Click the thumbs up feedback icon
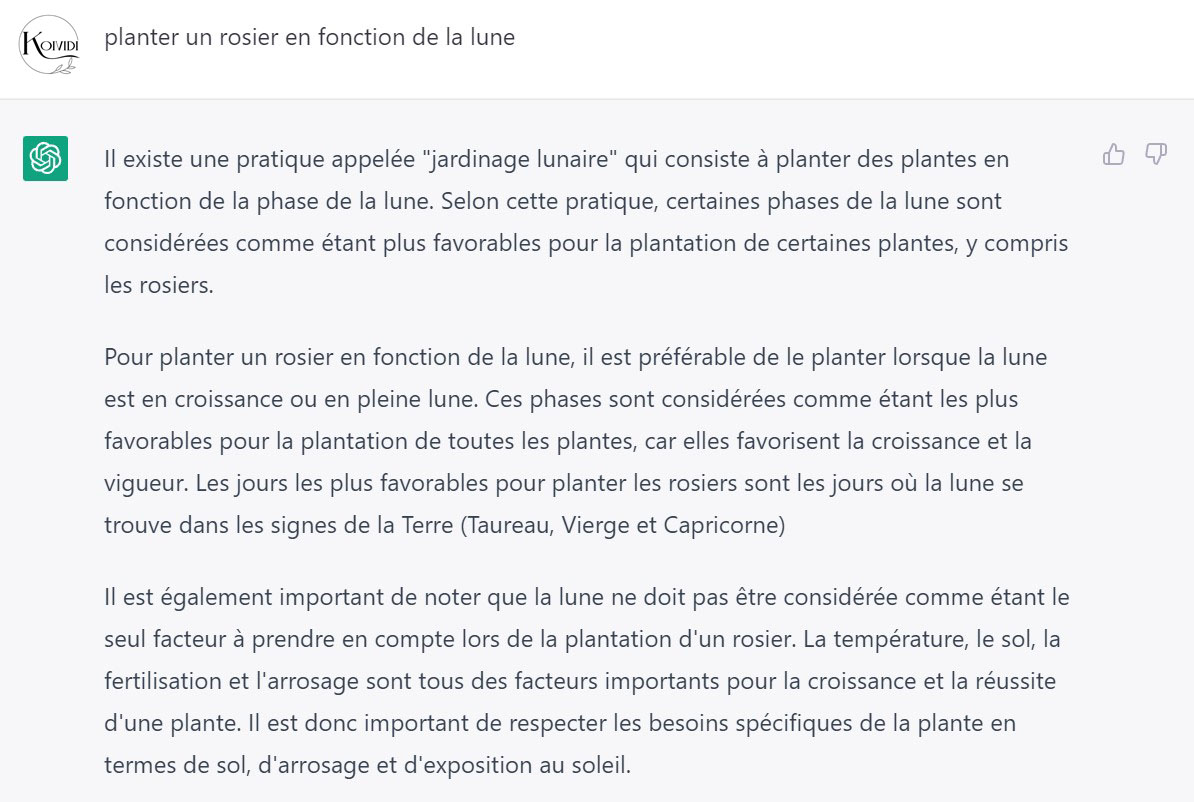 [x=1113, y=154]
